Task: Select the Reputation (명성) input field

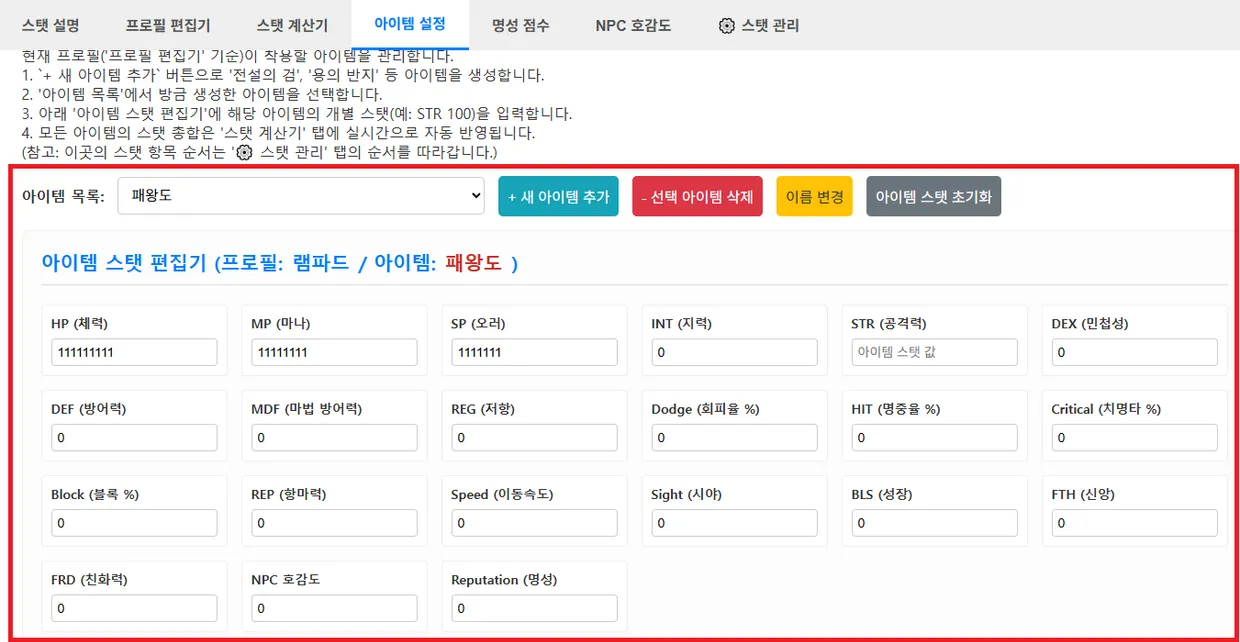Action: (x=534, y=608)
